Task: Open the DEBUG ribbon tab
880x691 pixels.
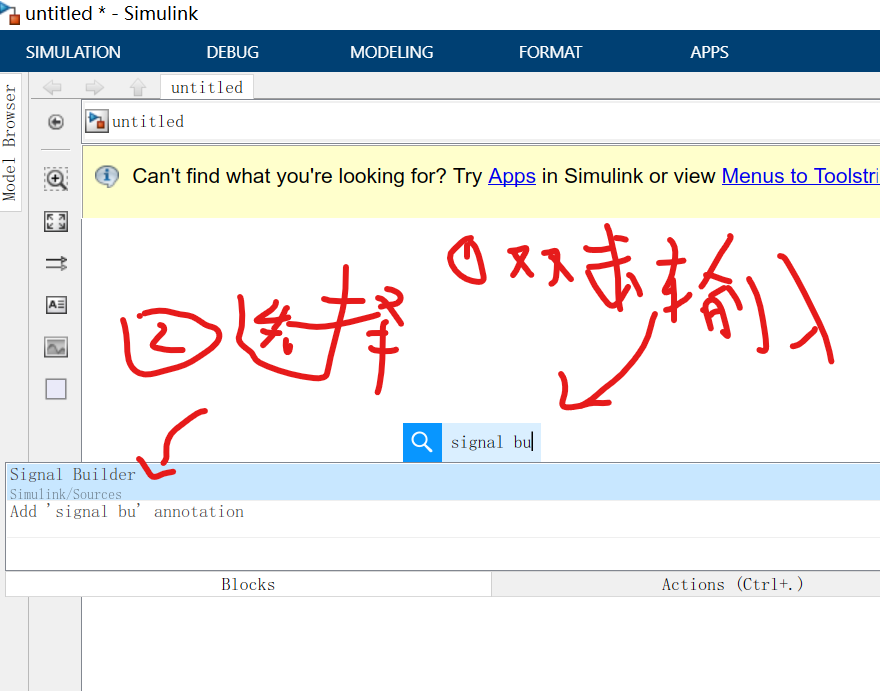Action: pos(232,52)
